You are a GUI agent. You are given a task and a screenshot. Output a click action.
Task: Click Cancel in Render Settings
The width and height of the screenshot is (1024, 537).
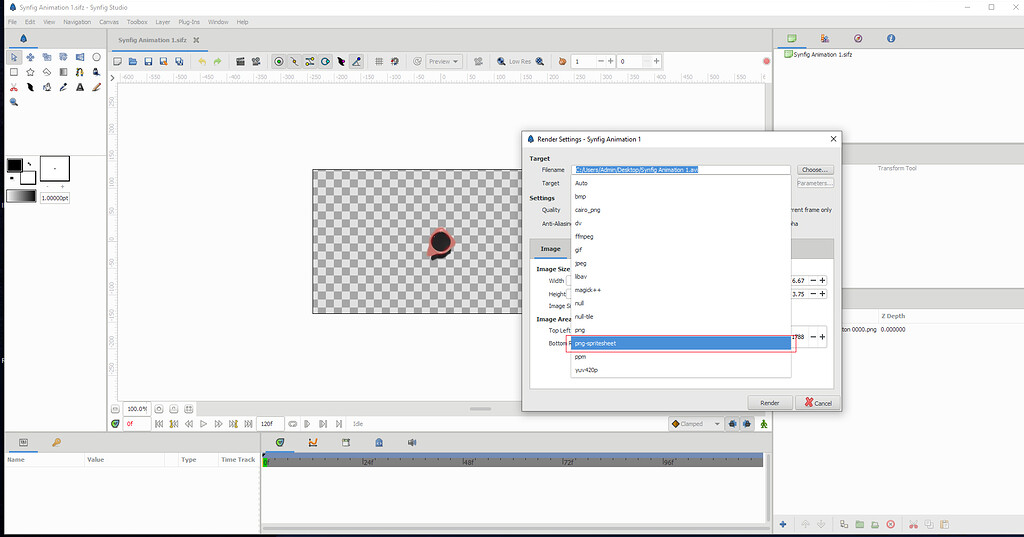point(817,402)
